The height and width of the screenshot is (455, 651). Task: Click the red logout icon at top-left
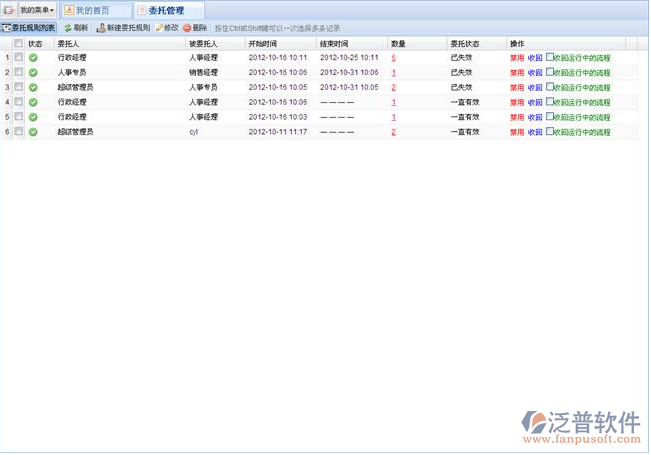point(8,10)
